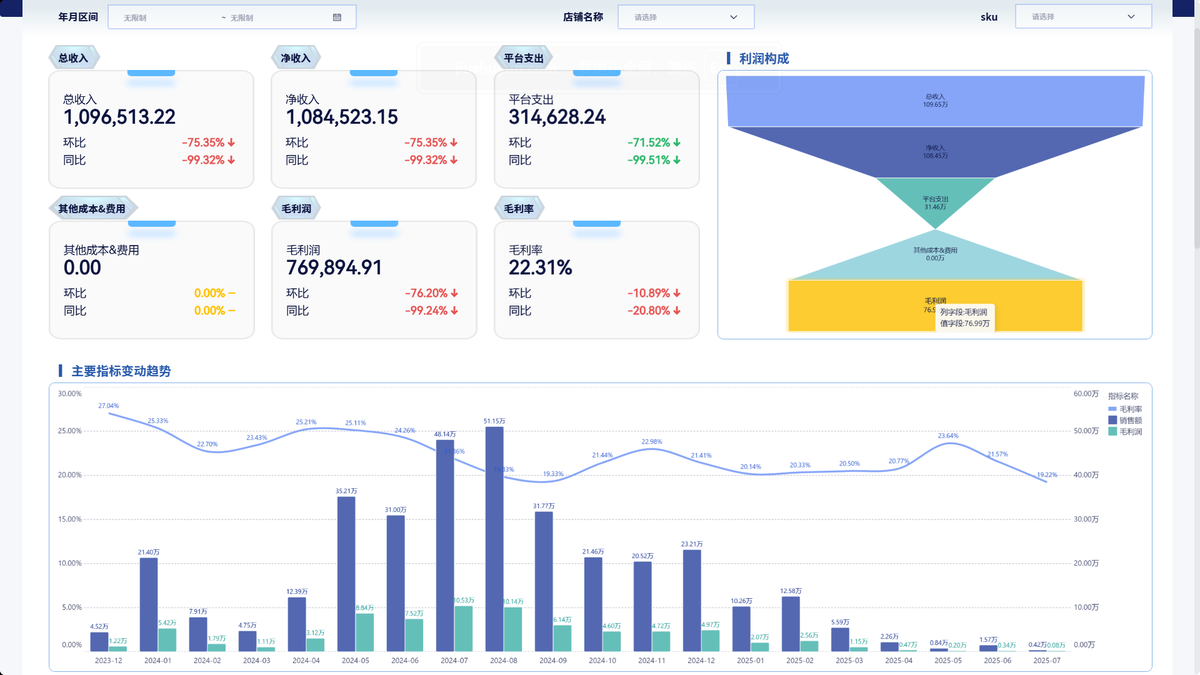Expand the 店铺名称 dropdown chevron
This screenshot has width=1200, height=675.
734,17
